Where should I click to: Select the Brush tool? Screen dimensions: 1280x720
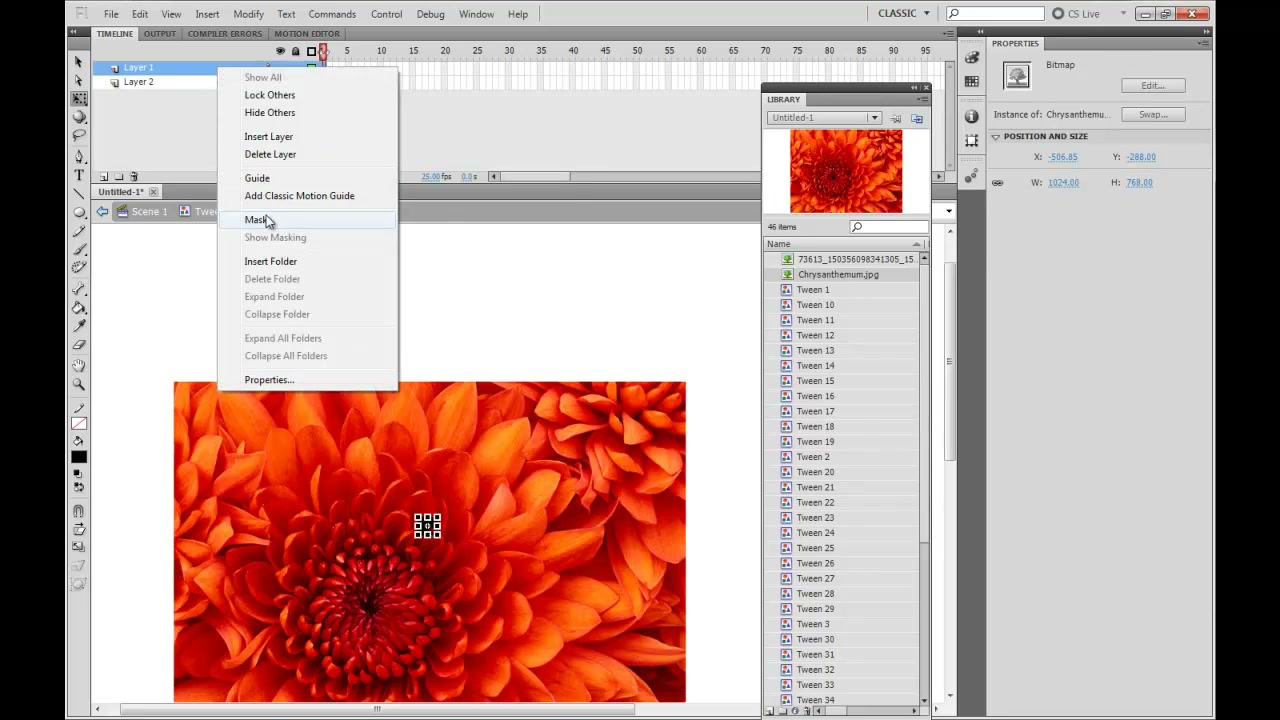click(x=79, y=249)
